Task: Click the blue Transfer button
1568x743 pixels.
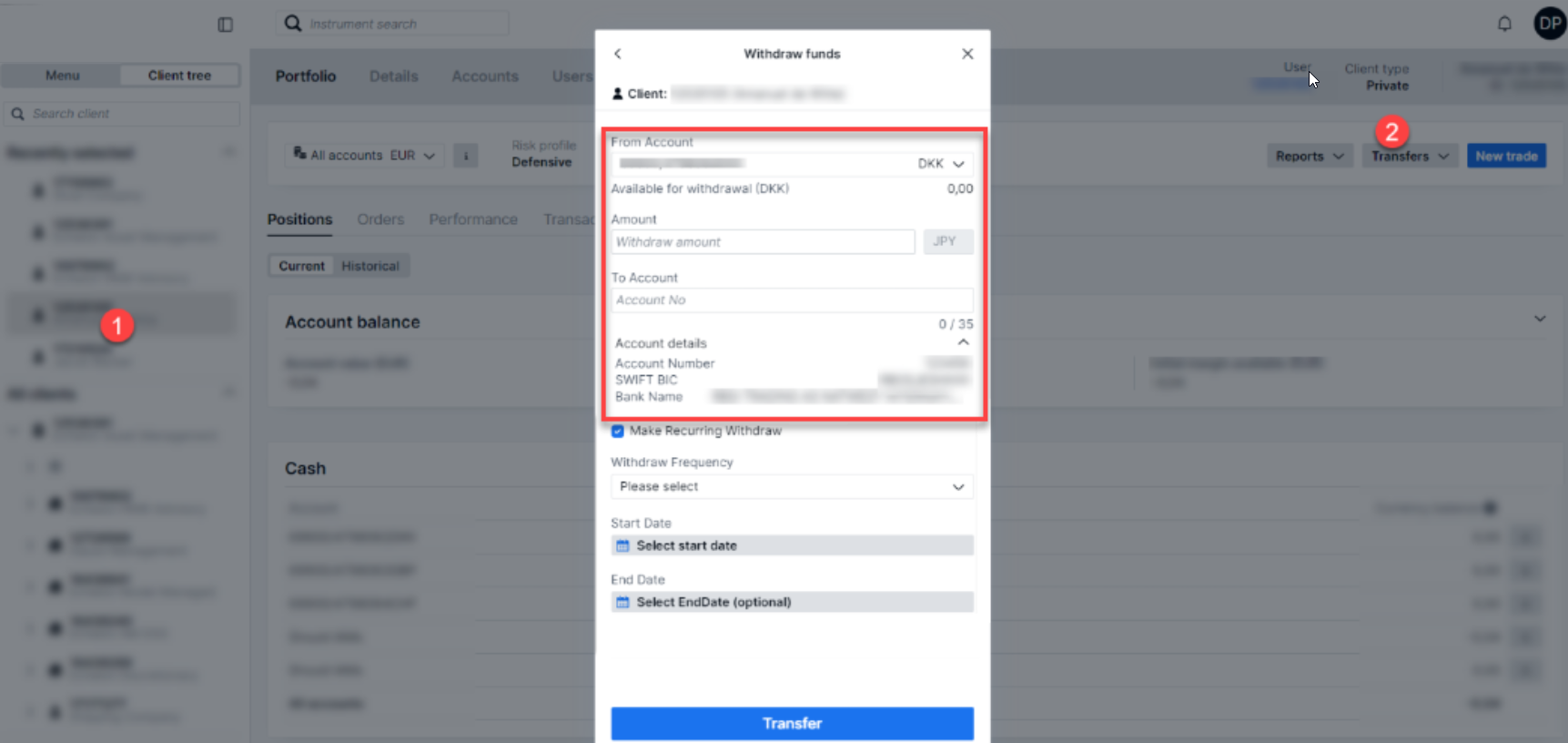Action: coord(792,723)
